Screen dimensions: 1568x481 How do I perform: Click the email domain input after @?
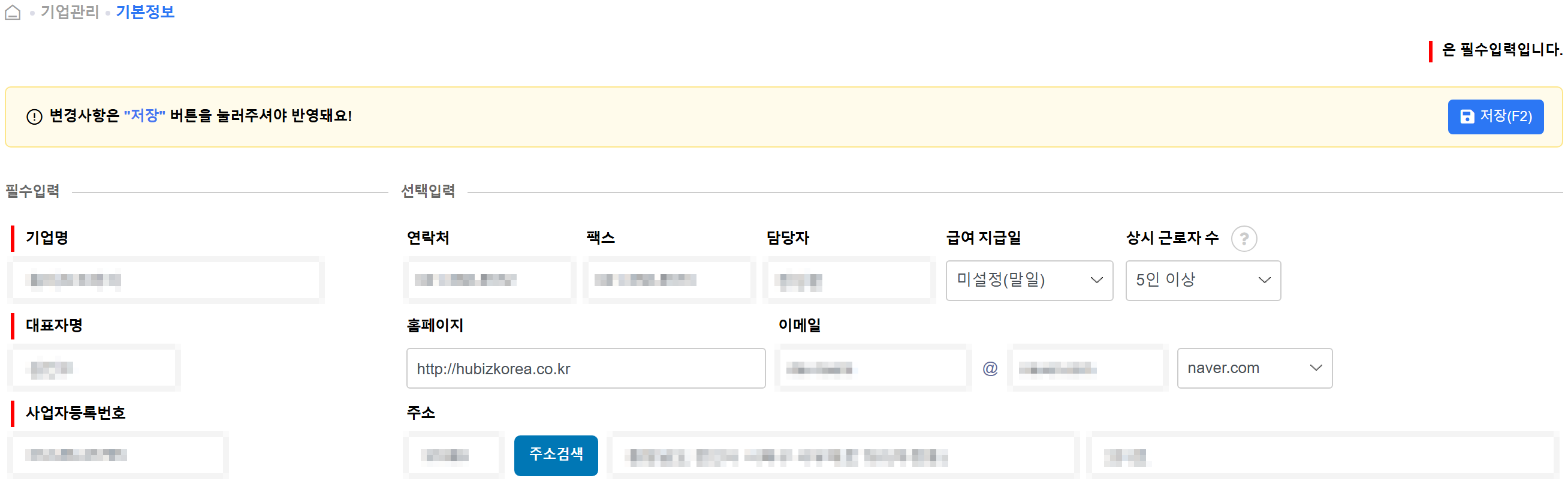1088,368
